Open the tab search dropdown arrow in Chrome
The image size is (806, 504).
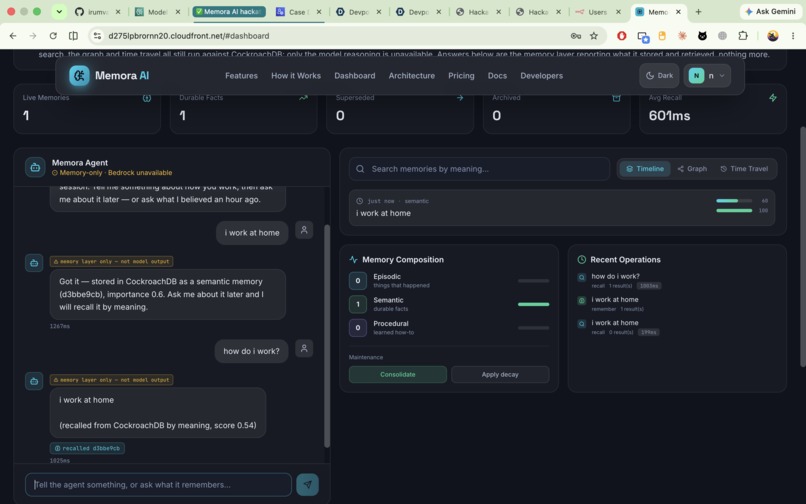point(59,11)
